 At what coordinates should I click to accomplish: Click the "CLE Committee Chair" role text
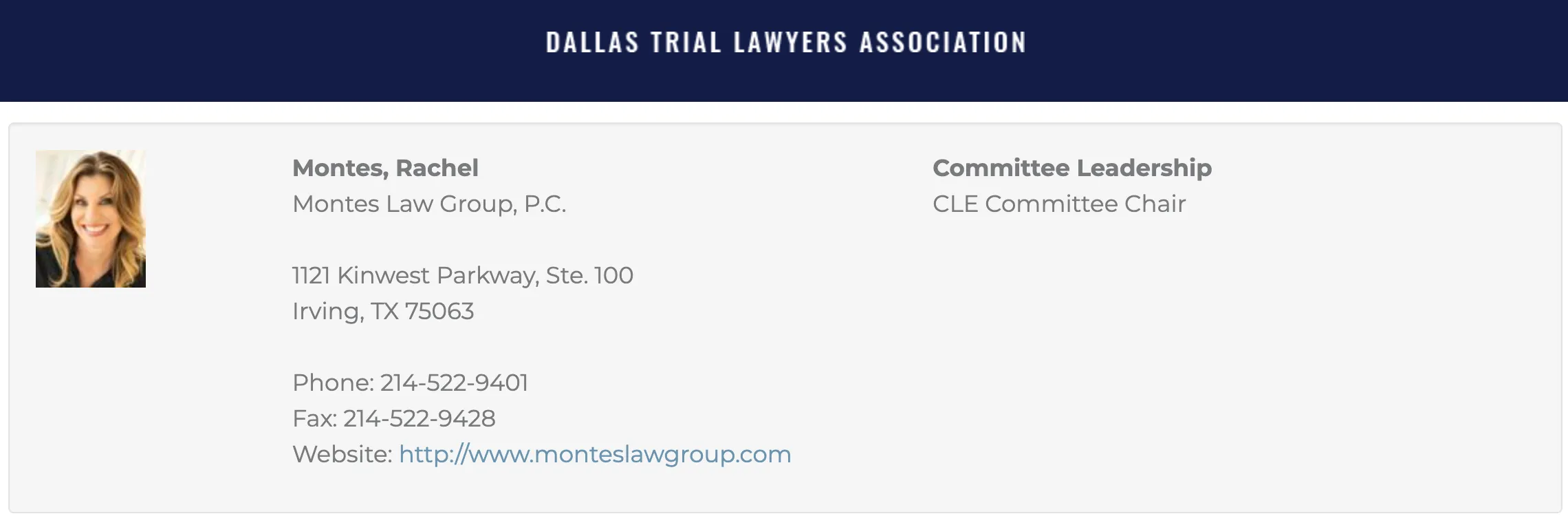(x=1059, y=204)
